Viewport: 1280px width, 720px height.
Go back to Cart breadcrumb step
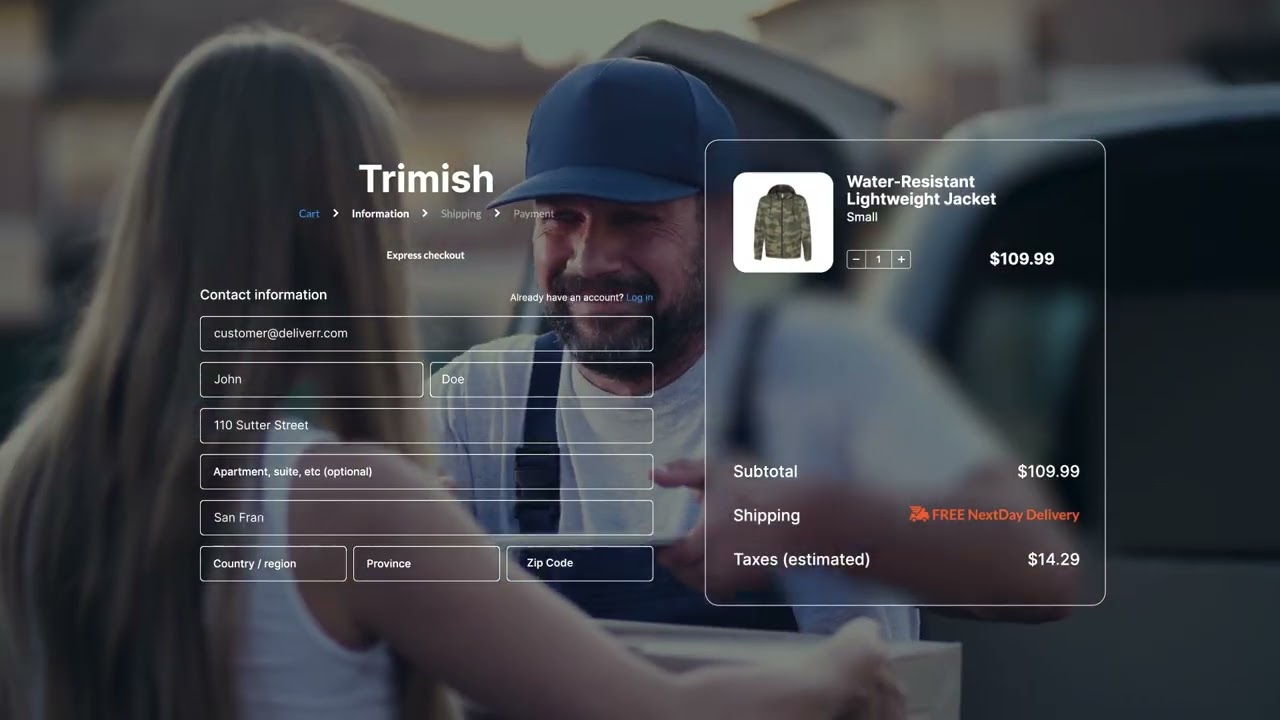(x=309, y=213)
